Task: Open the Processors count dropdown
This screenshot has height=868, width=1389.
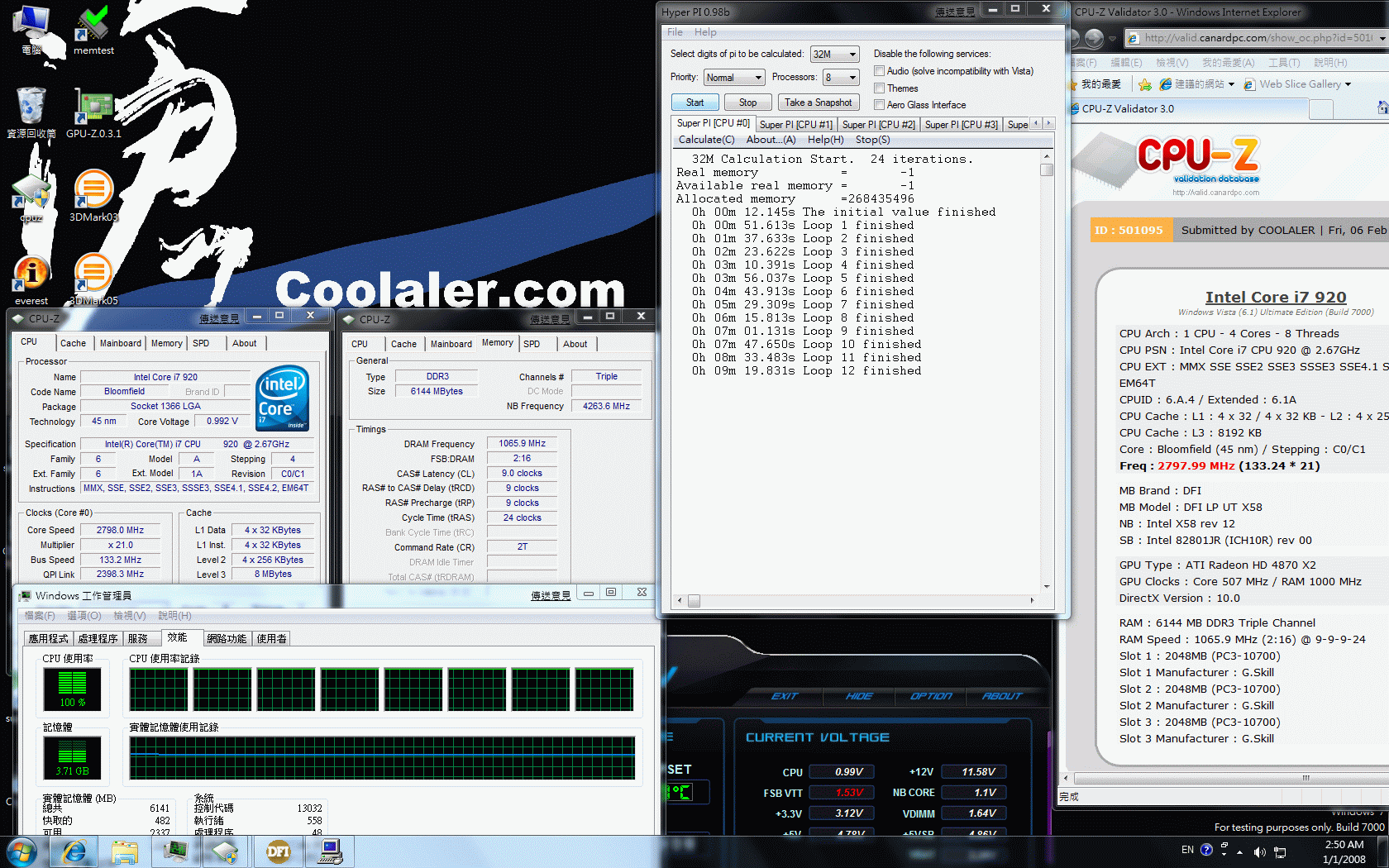Action: pos(841,78)
